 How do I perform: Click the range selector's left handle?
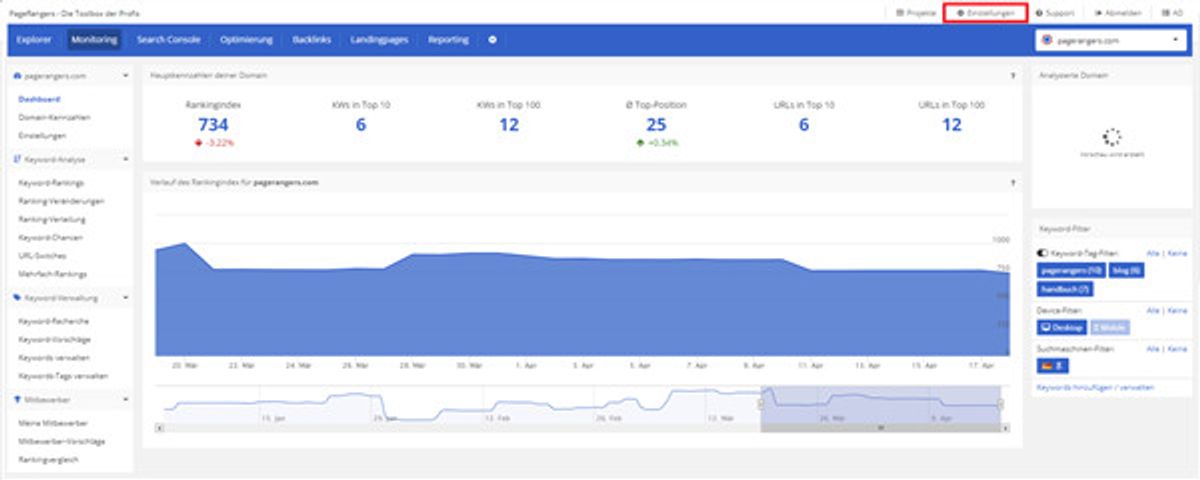[761, 404]
